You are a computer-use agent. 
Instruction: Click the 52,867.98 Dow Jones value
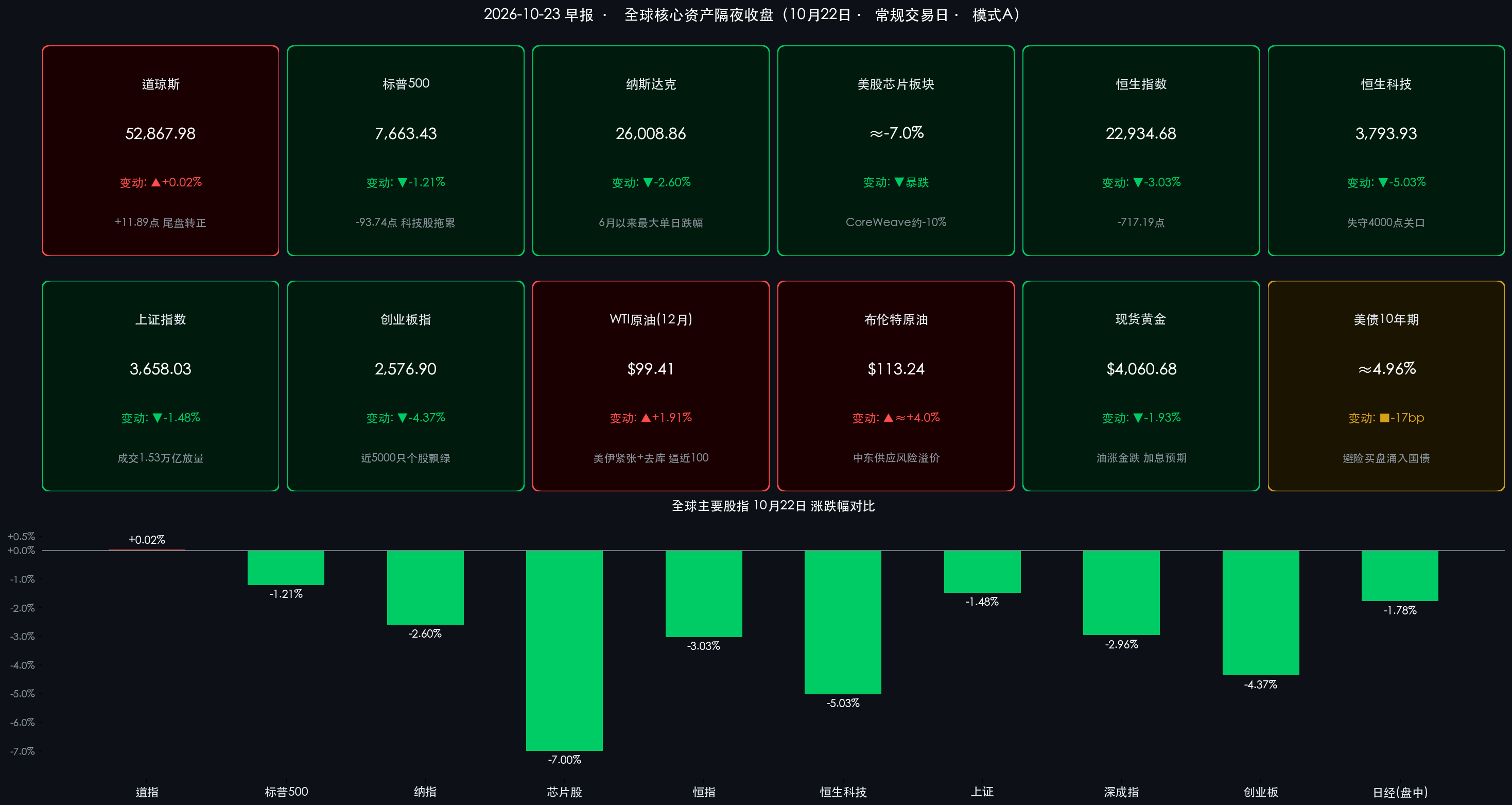coord(160,134)
